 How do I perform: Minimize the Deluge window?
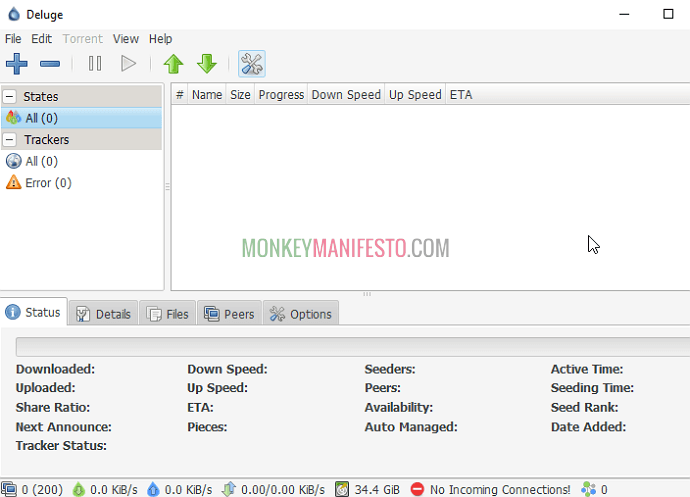pos(624,14)
